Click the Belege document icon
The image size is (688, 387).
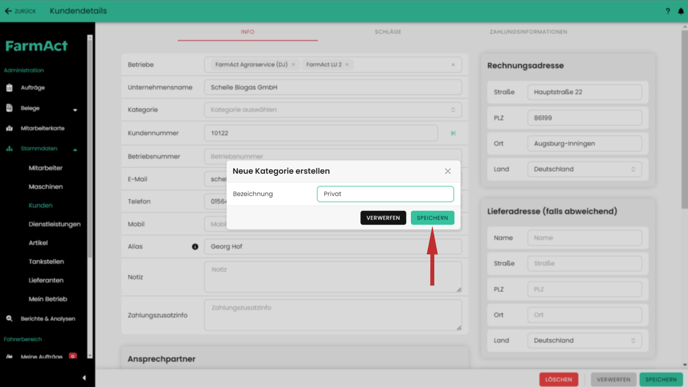click(x=9, y=108)
